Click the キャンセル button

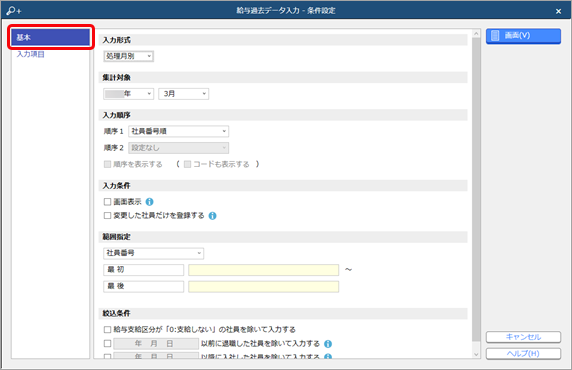pos(523,337)
